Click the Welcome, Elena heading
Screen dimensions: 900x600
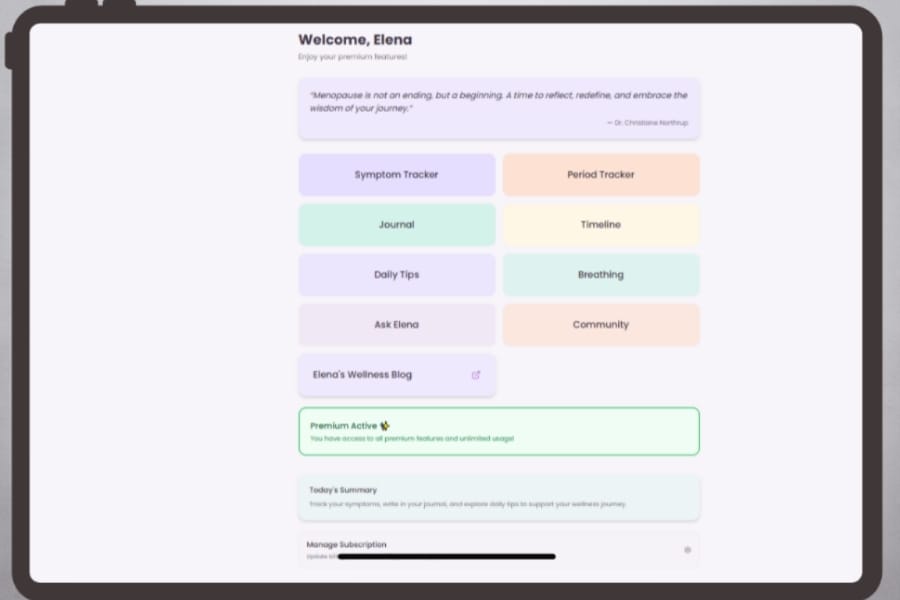coord(355,40)
